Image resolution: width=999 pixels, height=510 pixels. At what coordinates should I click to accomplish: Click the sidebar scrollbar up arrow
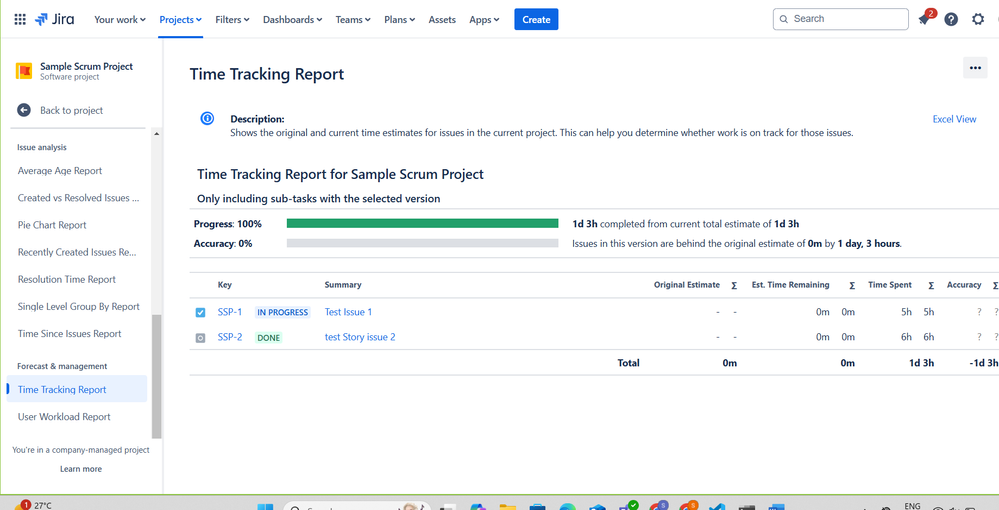(x=157, y=135)
